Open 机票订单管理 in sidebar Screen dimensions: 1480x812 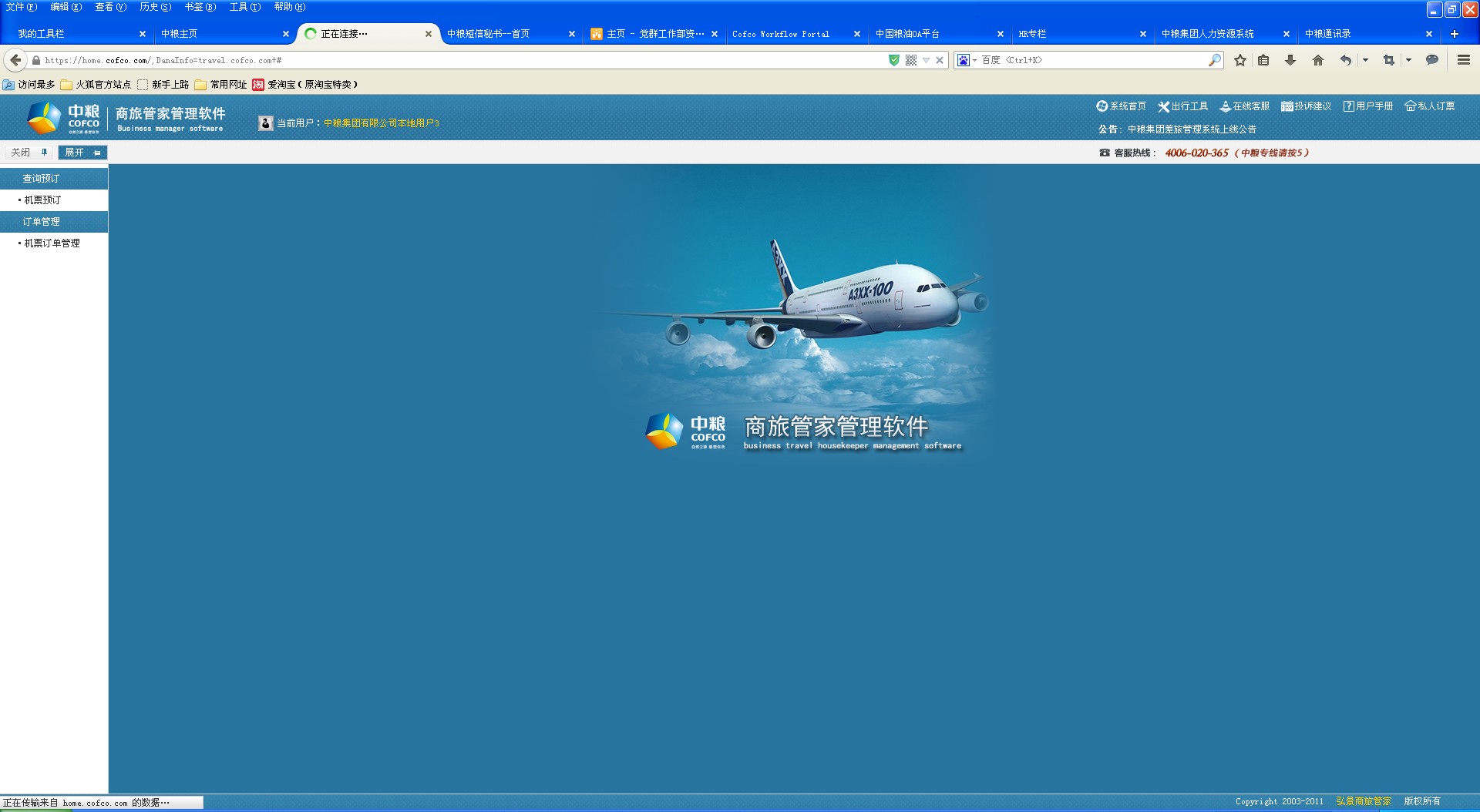(x=52, y=243)
